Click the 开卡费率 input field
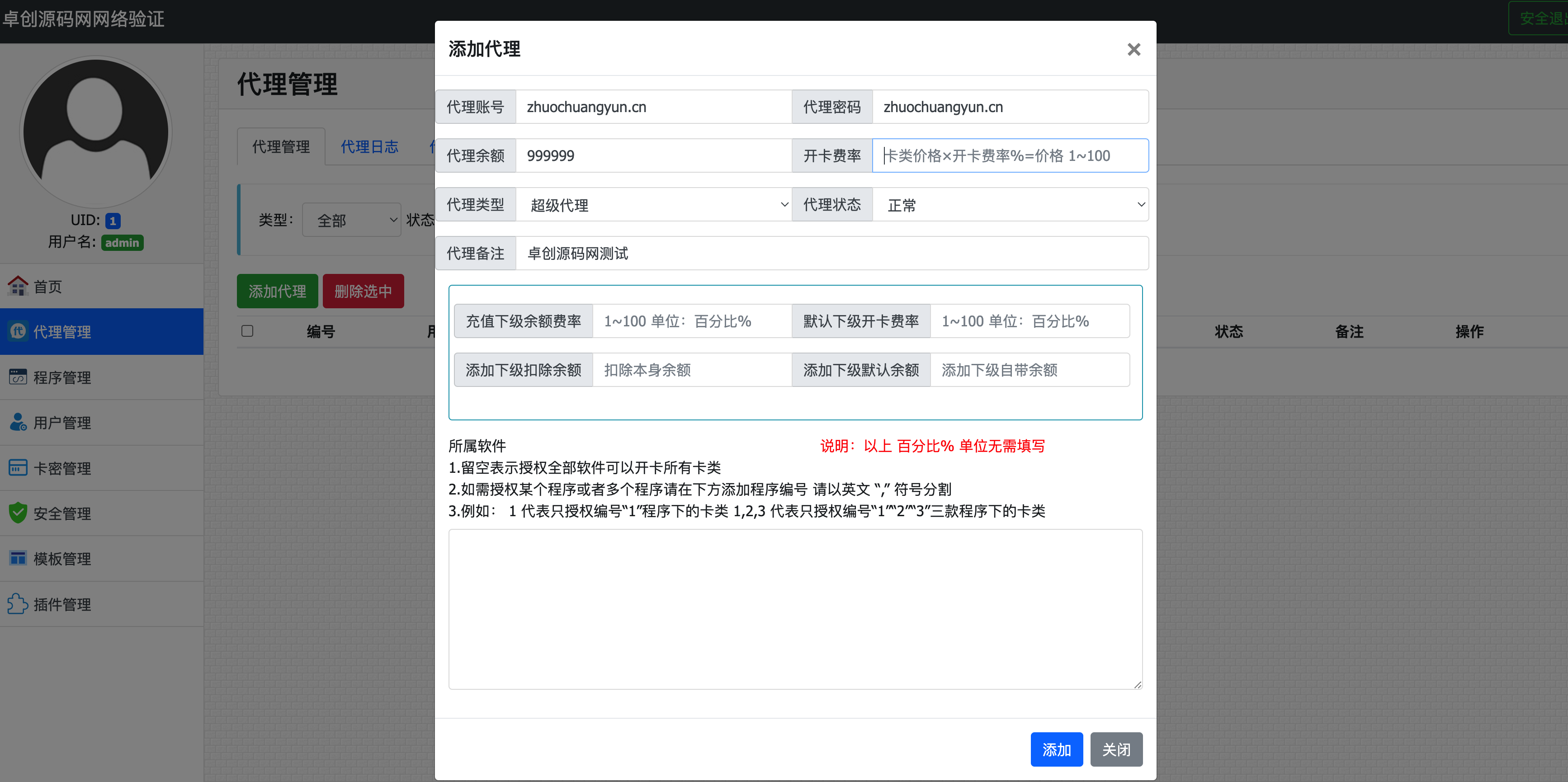The height and width of the screenshot is (782, 1568). click(1011, 156)
